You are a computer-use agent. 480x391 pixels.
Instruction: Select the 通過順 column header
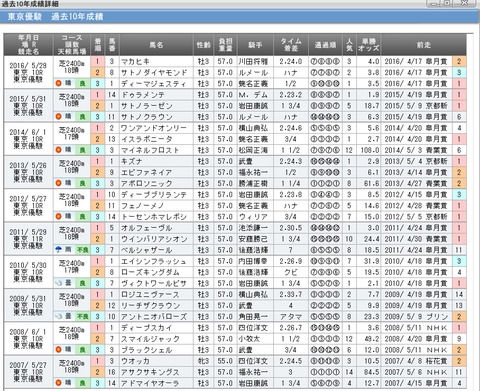[325, 45]
